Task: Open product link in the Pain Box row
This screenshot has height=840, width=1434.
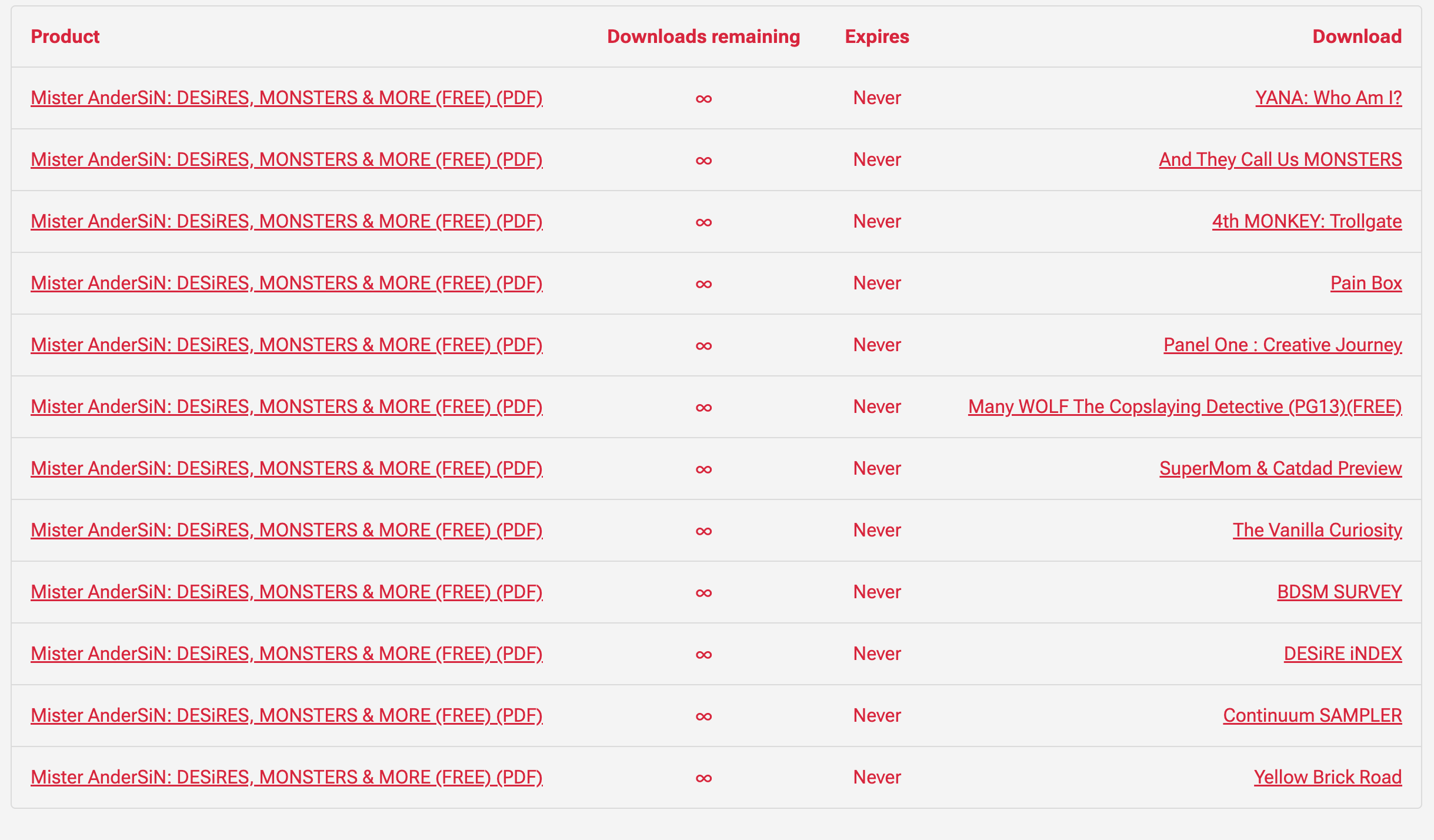Action: pos(286,283)
